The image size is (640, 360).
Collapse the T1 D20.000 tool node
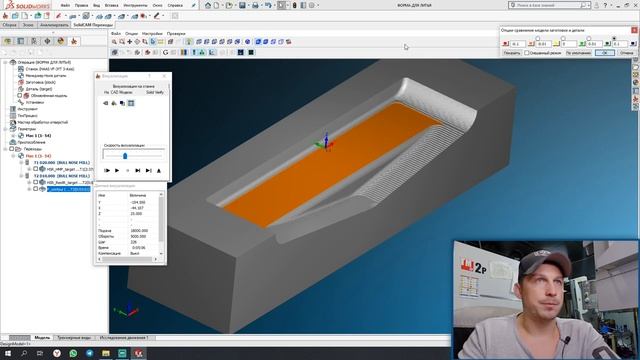coord(21,162)
